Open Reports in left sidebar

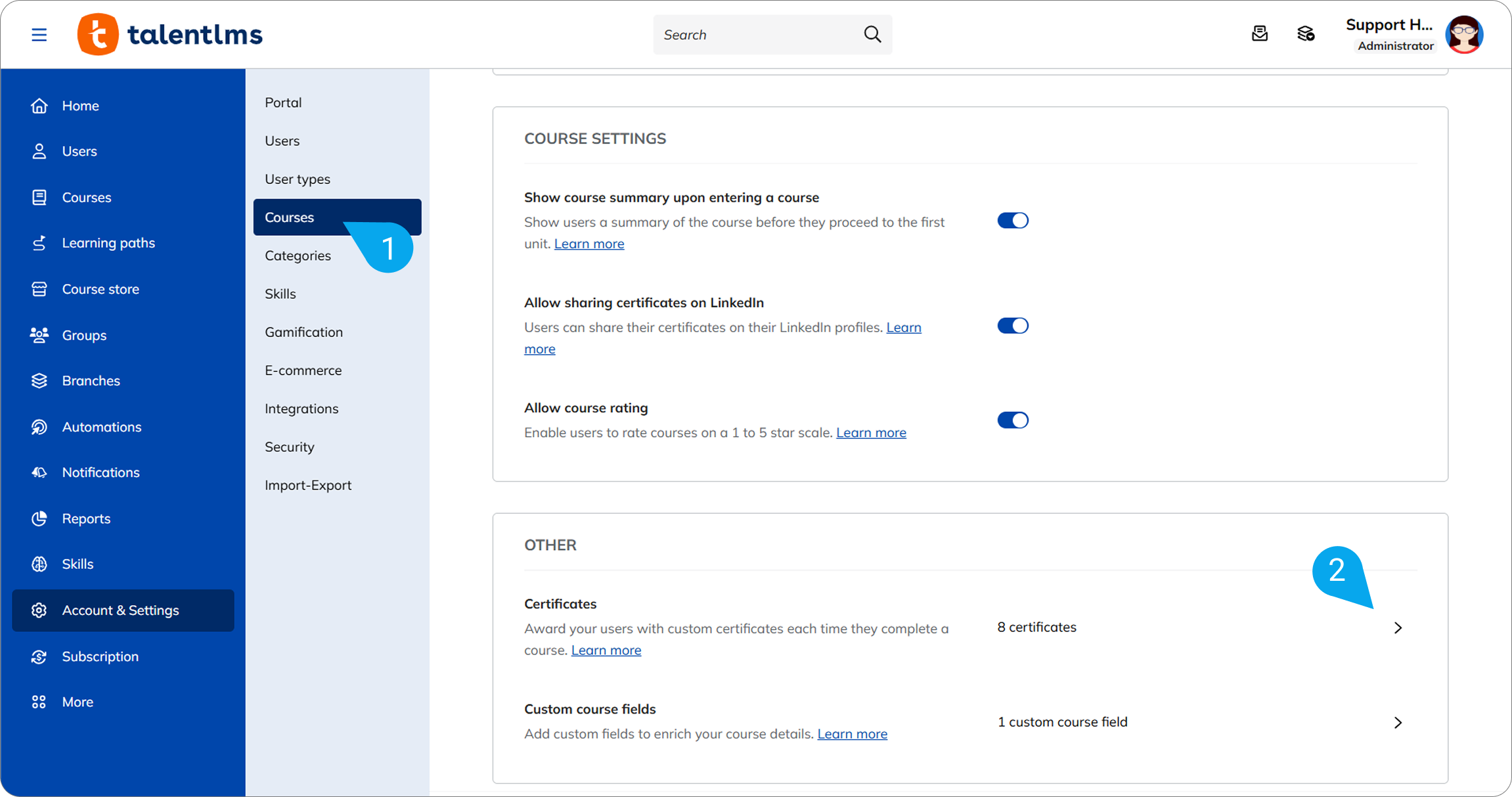pos(86,518)
